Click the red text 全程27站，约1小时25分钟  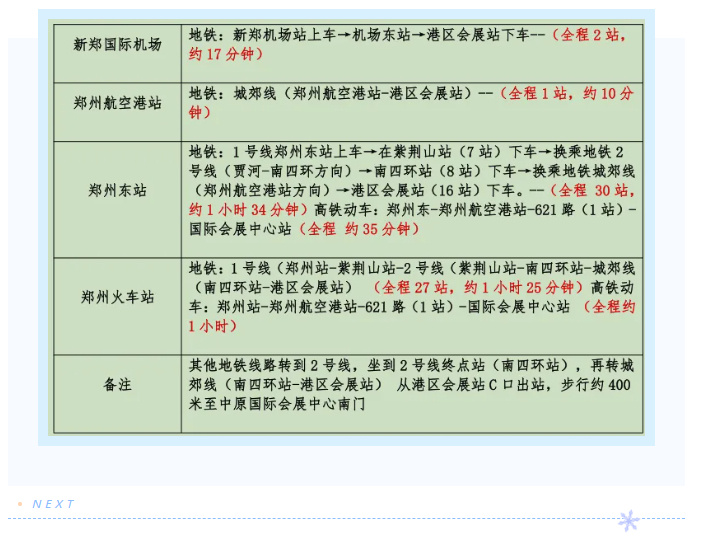pyautogui.click(x=478, y=288)
